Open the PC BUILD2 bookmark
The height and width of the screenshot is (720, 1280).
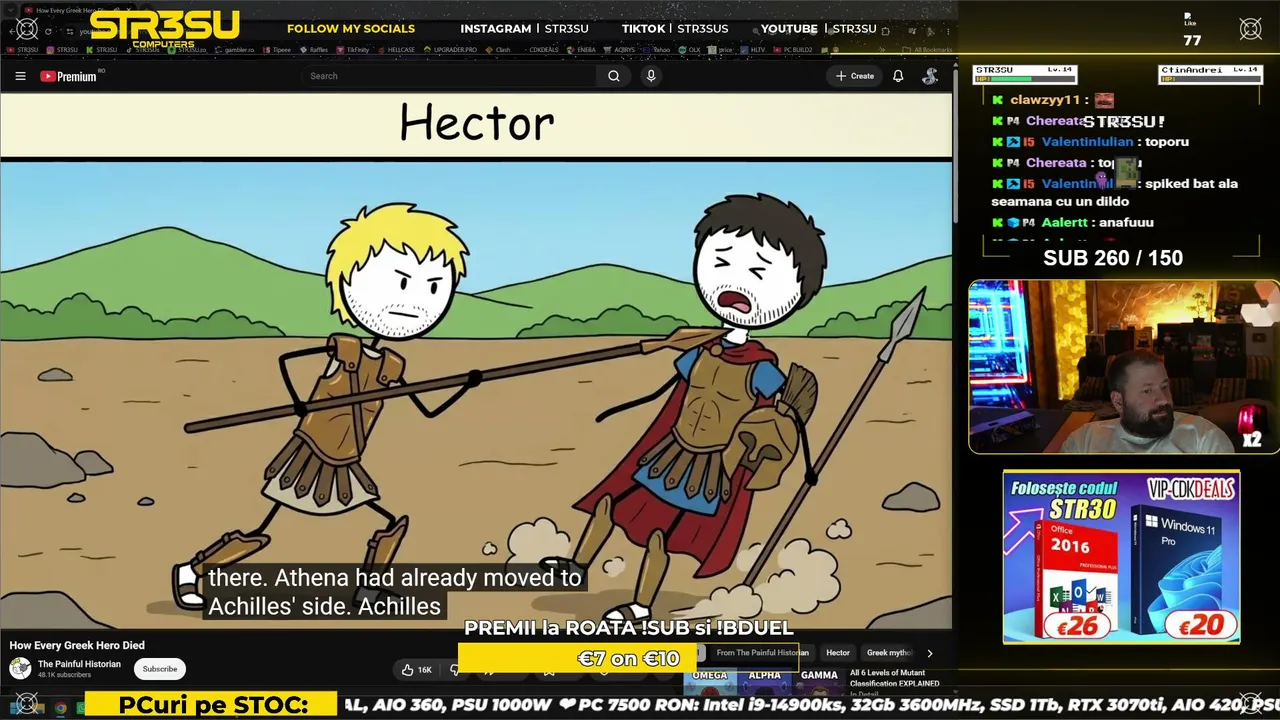click(793, 50)
